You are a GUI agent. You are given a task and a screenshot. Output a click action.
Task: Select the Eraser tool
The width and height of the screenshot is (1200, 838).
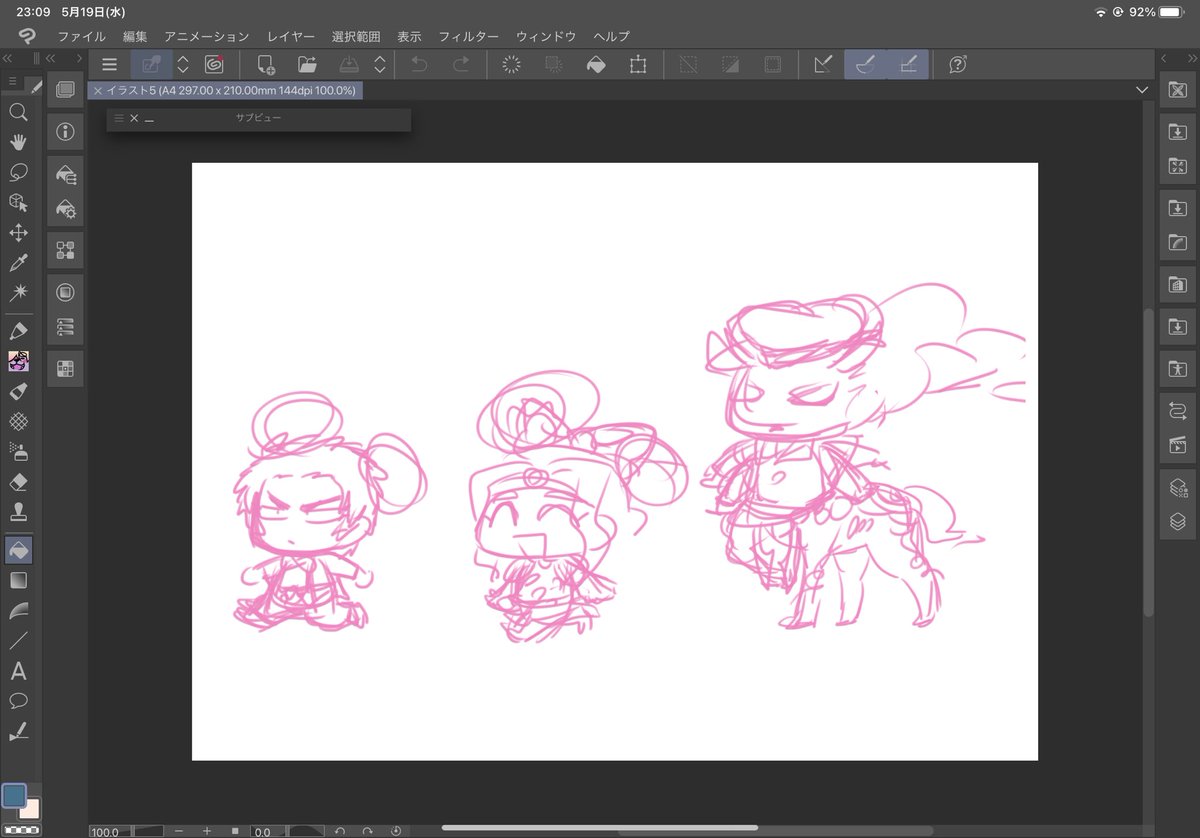point(18,482)
